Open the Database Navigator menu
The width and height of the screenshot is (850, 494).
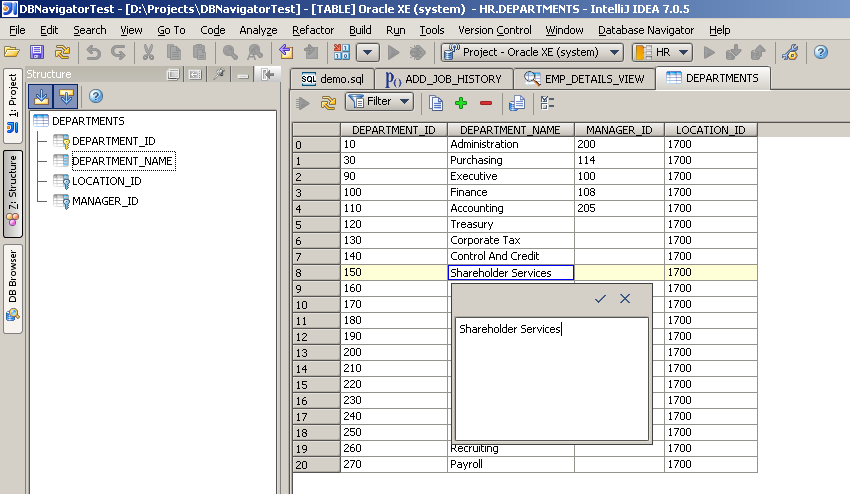646,30
